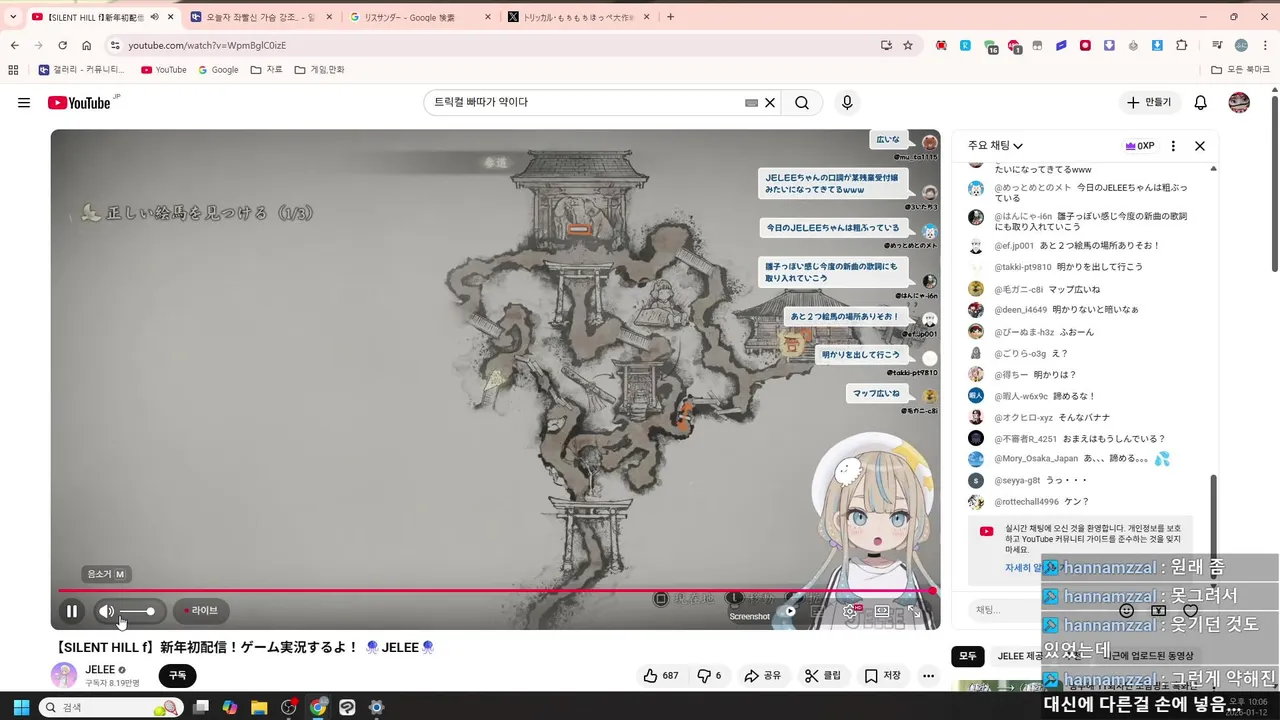Go back in browser history
The image size is (1280, 720).
tap(15, 45)
